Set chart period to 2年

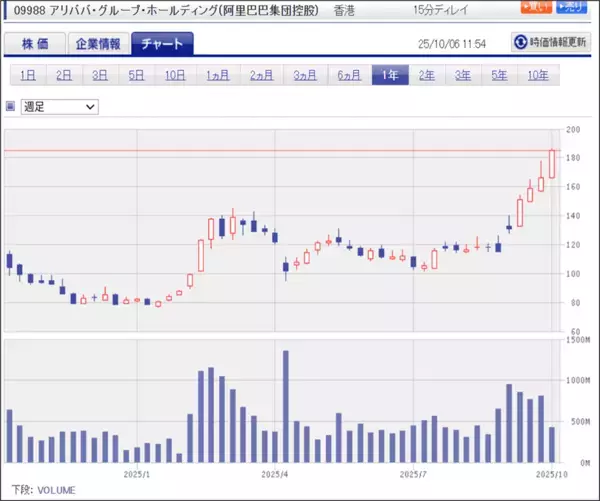[427, 75]
